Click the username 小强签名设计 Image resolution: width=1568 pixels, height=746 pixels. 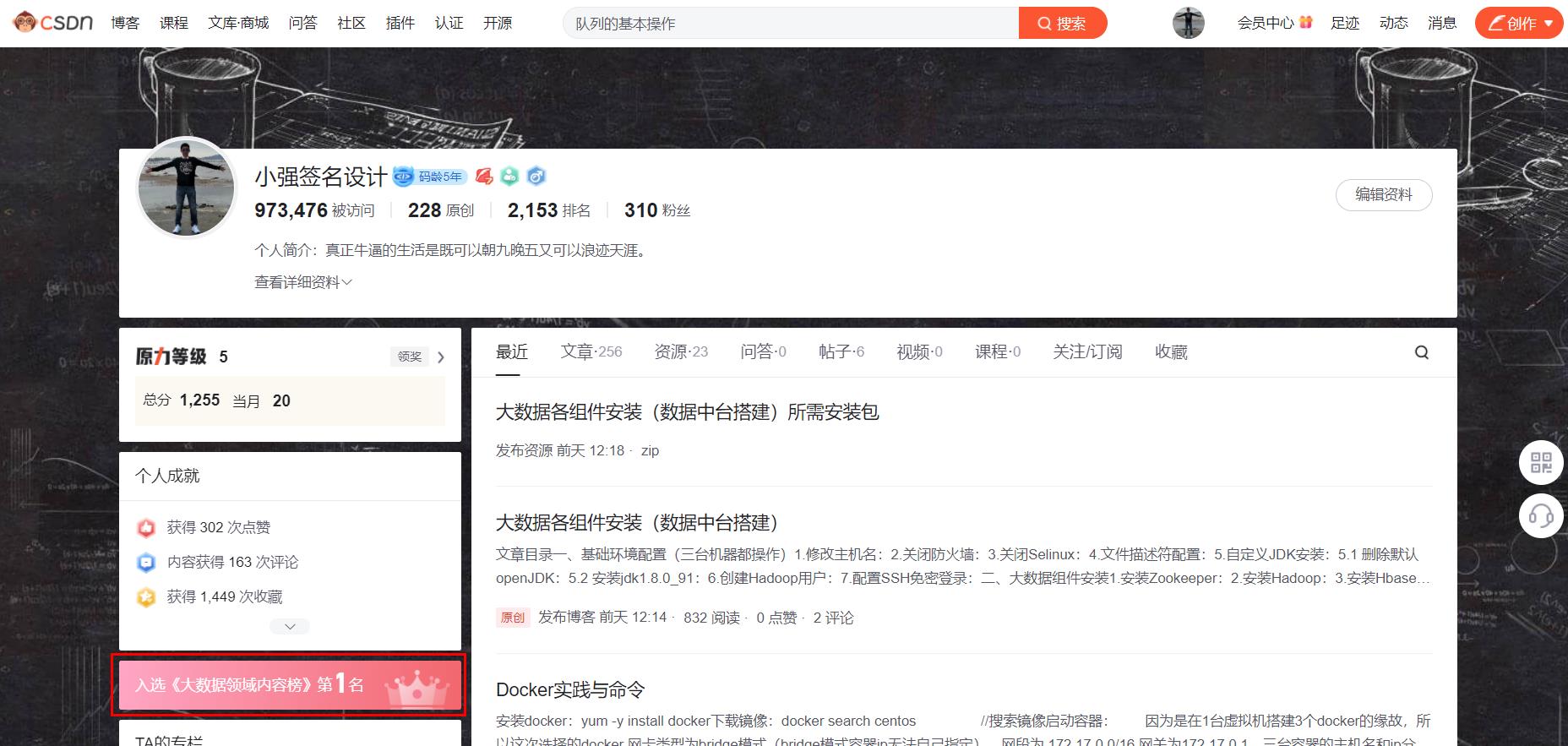tap(321, 177)
